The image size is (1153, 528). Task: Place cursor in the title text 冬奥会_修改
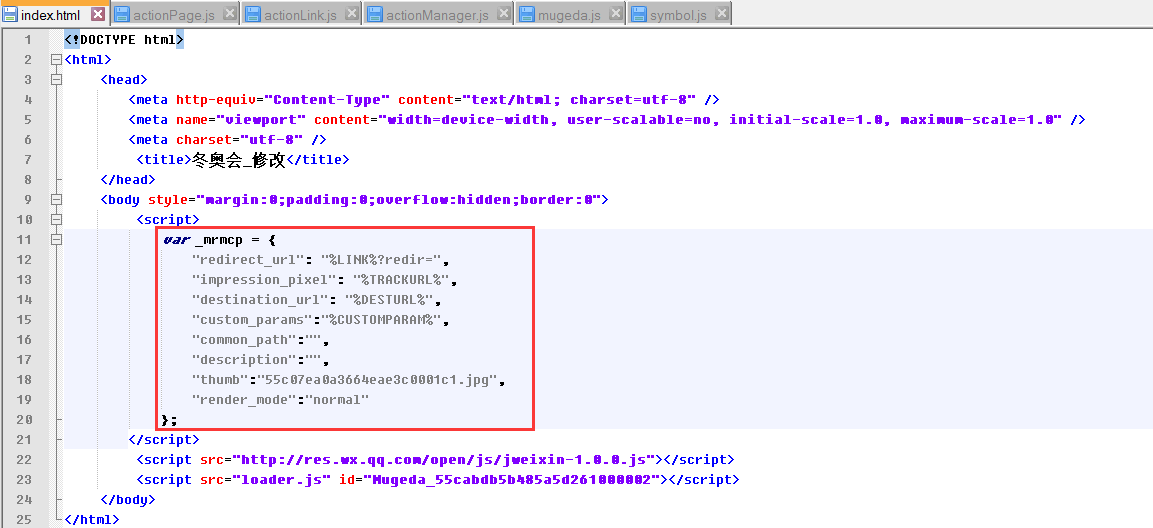238,160
